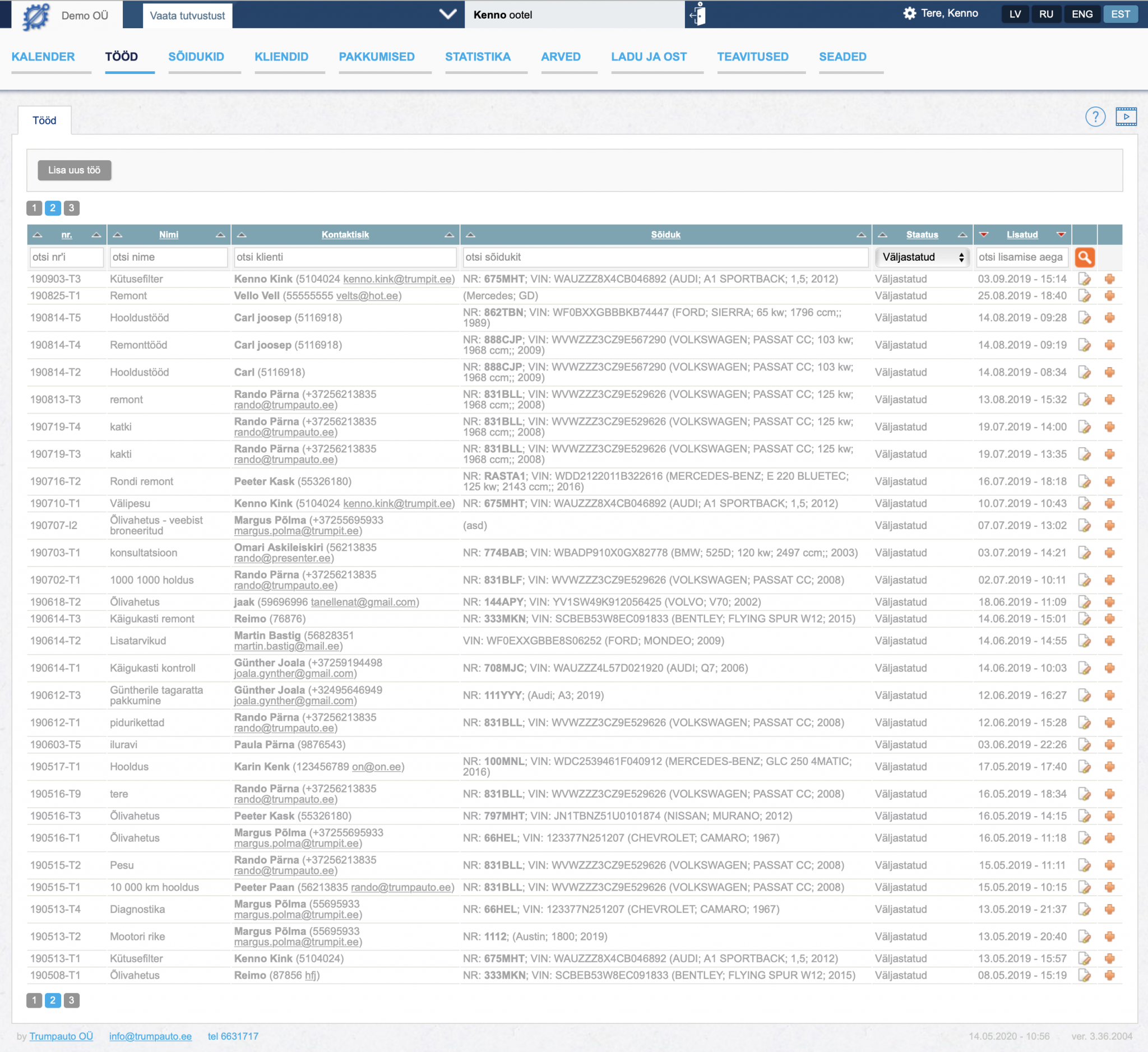Open the KLIENDID menu tab

coord(281,57)
